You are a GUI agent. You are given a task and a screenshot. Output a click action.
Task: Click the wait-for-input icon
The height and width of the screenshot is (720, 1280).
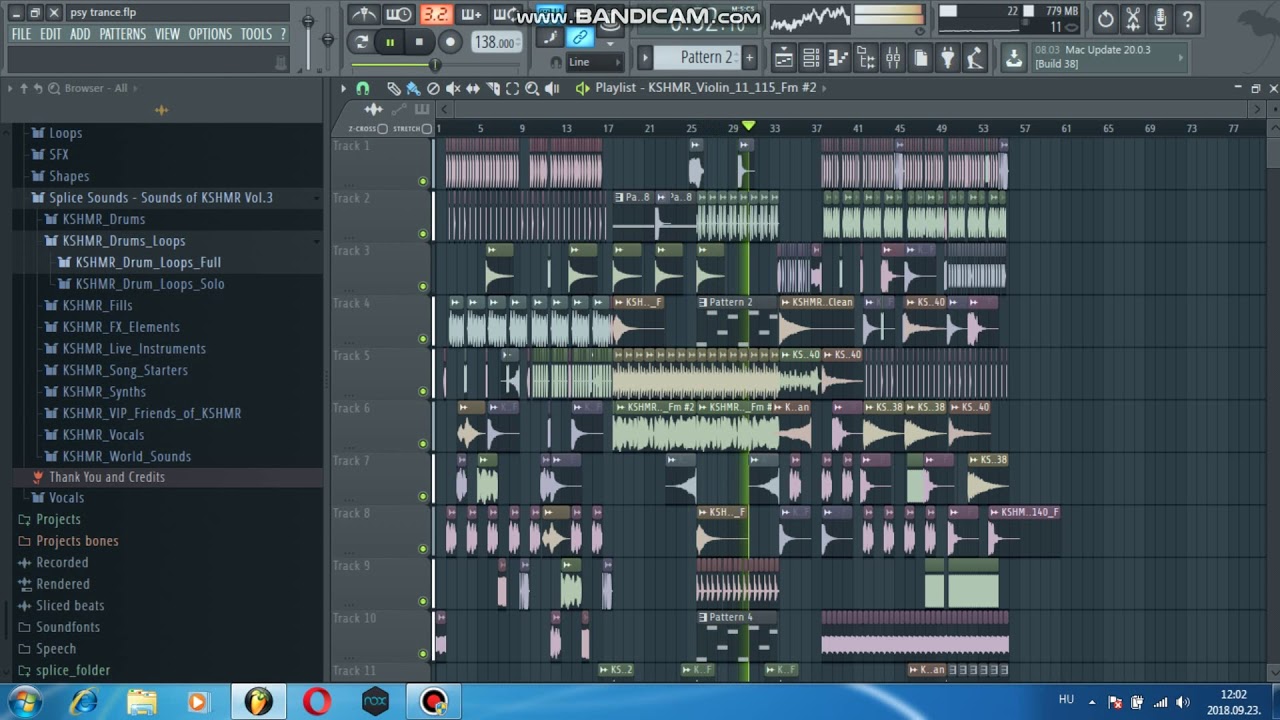[399, 15]
